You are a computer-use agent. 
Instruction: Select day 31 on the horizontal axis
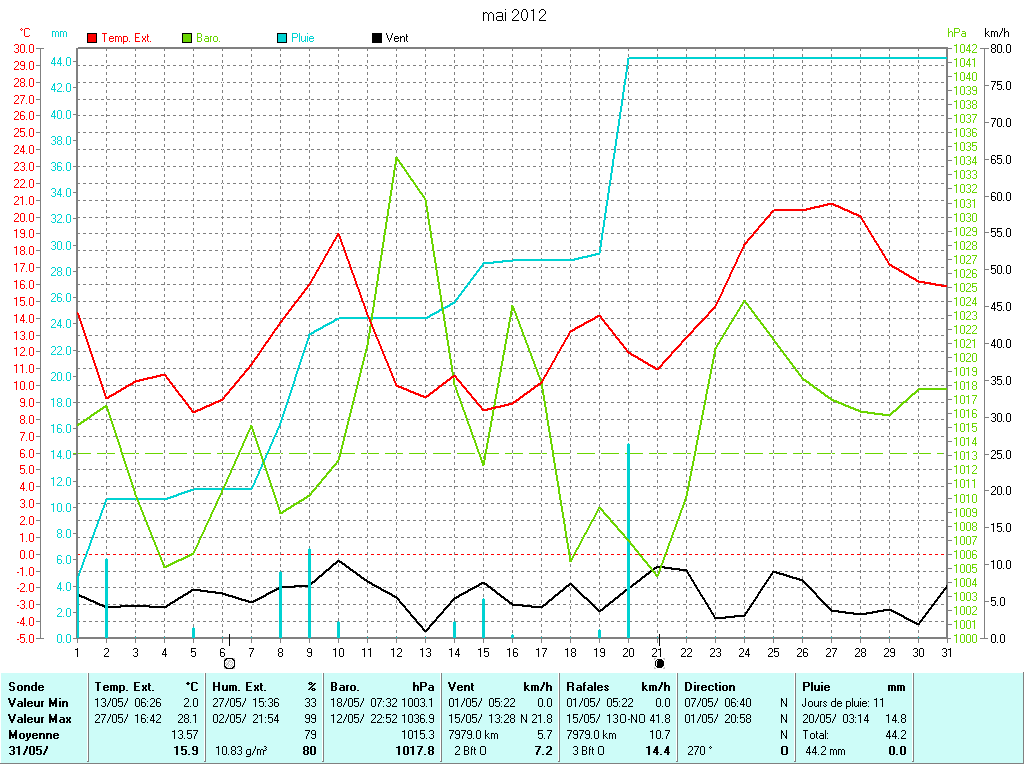pos(946,652)
